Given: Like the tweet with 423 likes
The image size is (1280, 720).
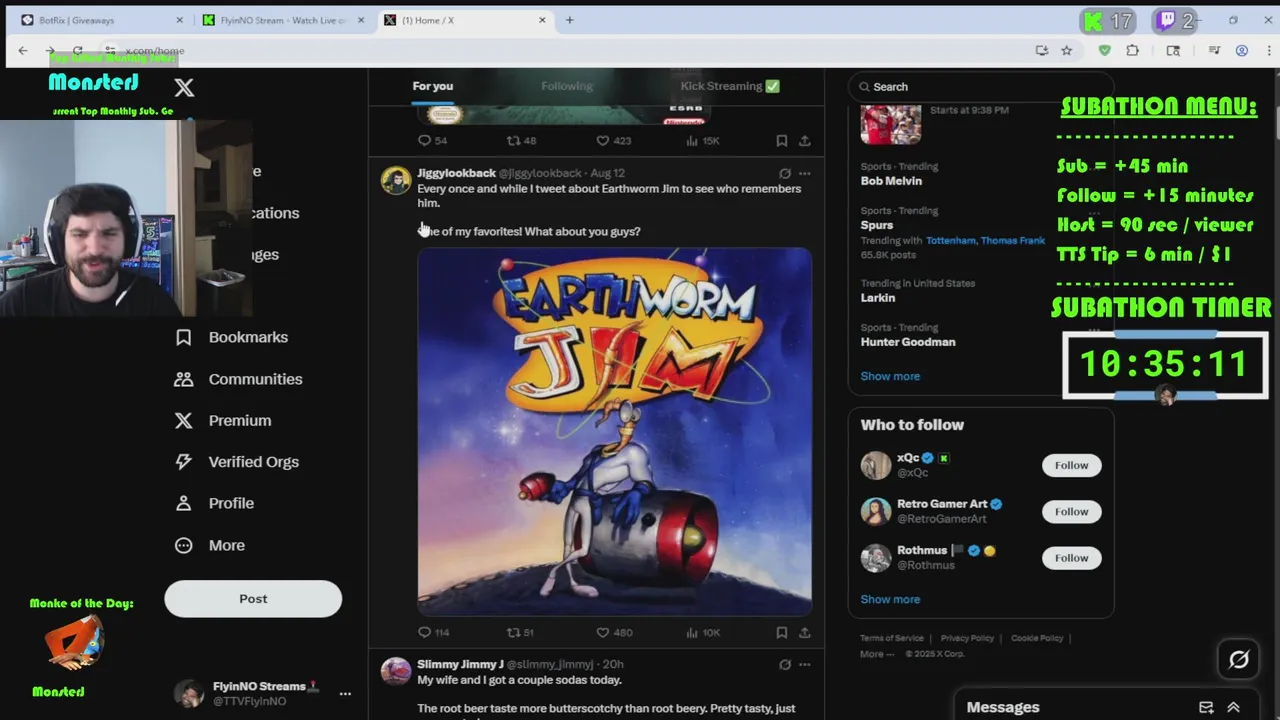Looking at the screenshot, I should (x=613, y=141).
